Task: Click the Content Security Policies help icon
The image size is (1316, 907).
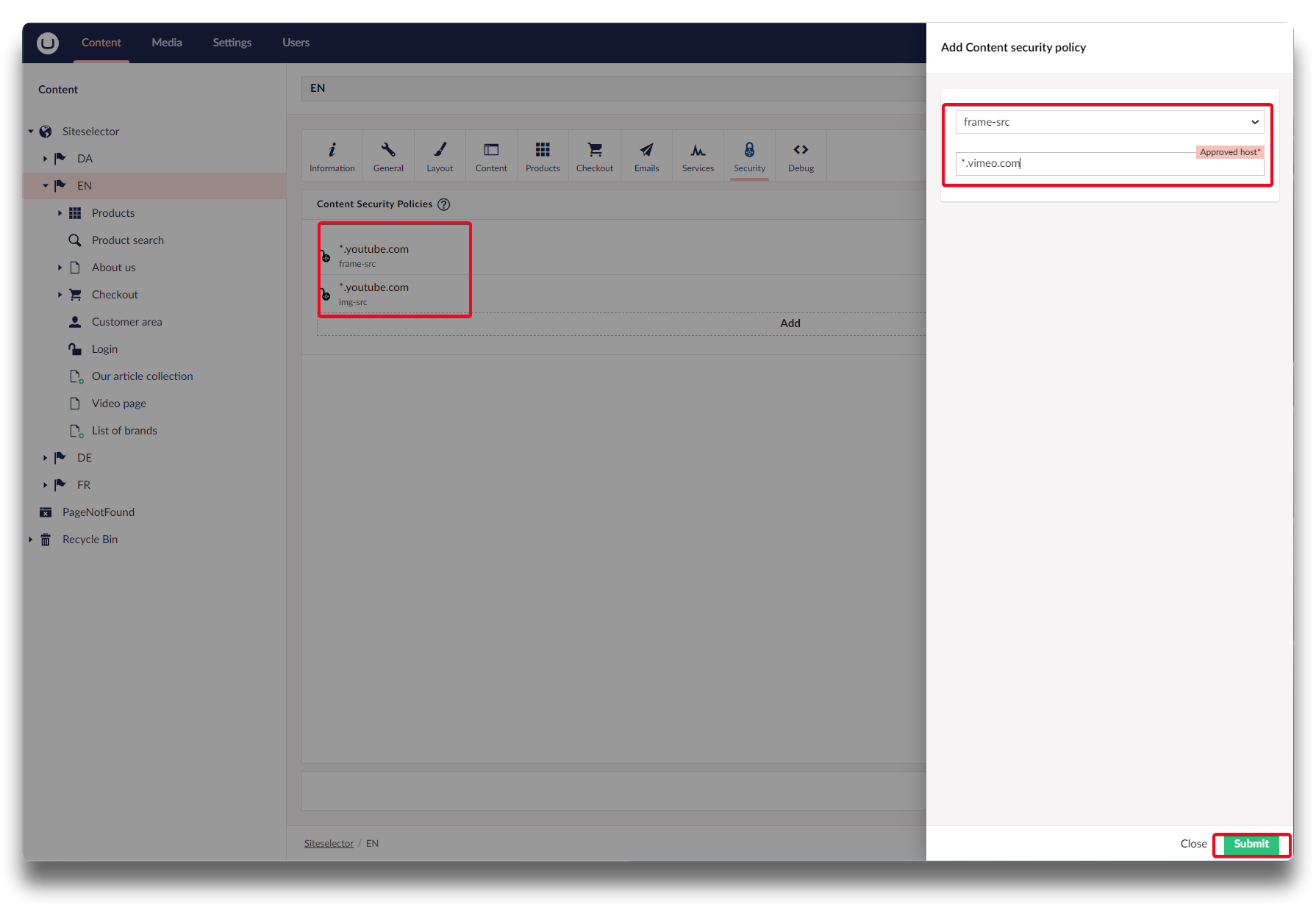Action: [444, 204]
